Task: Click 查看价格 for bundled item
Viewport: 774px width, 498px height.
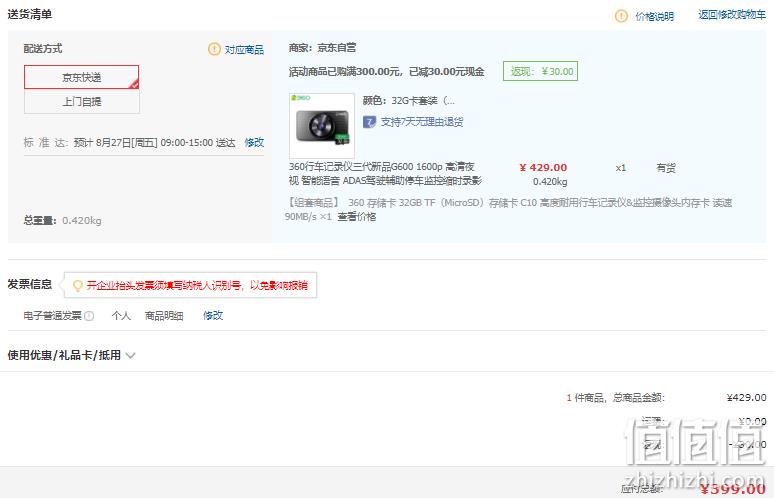Action: pyautogui.click(x=356, y=216)
